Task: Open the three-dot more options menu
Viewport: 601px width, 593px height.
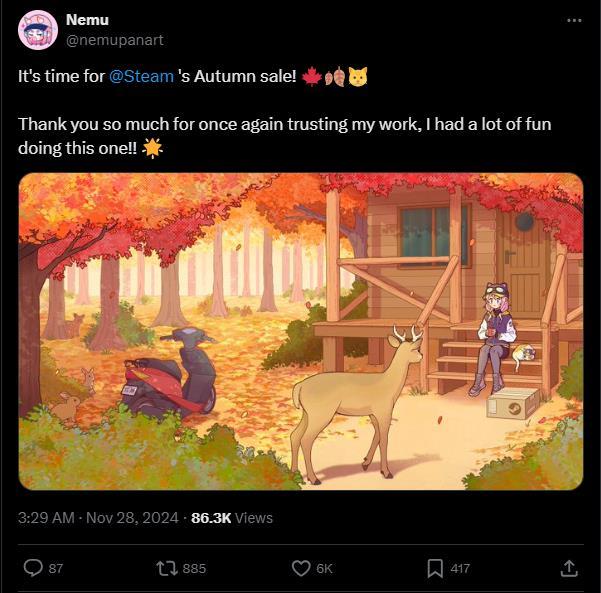Action: tap(573, 20)
